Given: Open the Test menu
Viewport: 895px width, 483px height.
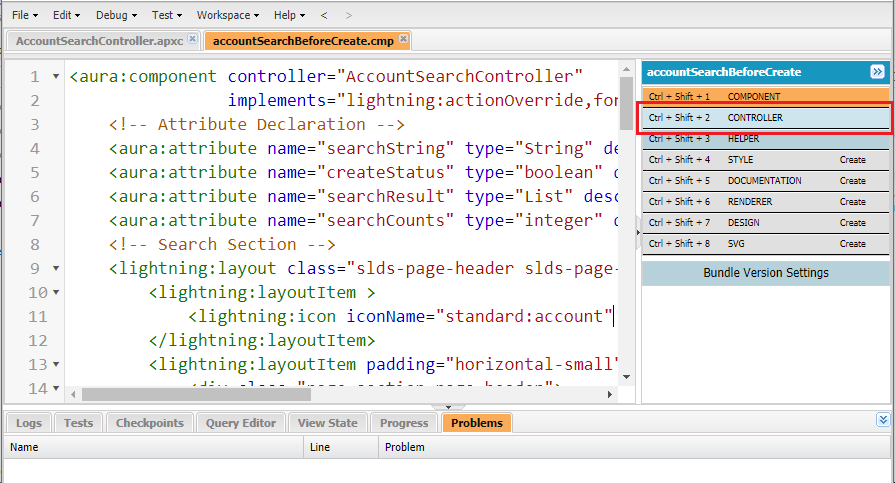Looking at the screenshot, I should (167, 15).
